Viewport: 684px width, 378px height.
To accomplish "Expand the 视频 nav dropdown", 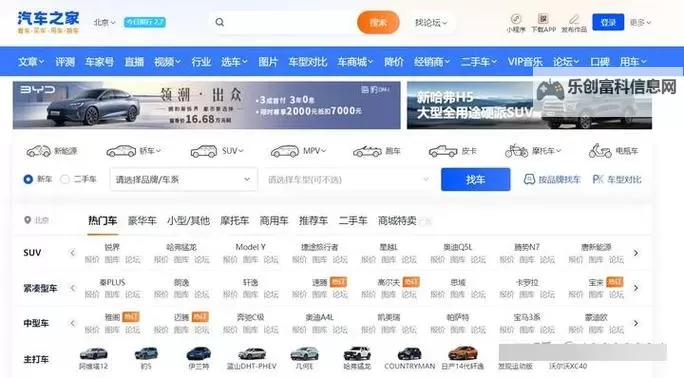I will click(x=167, y=62).
